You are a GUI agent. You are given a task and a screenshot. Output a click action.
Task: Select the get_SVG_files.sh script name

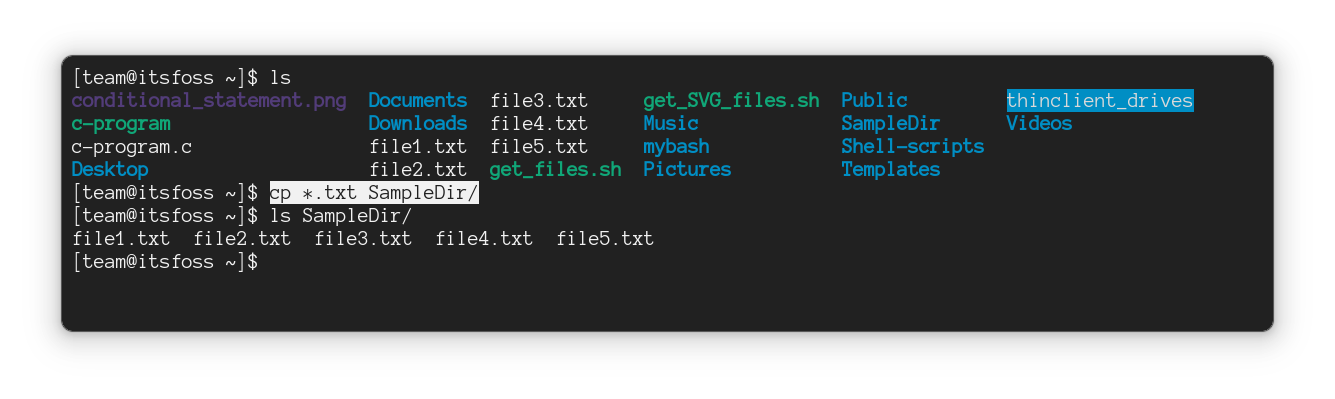[731, 101]
